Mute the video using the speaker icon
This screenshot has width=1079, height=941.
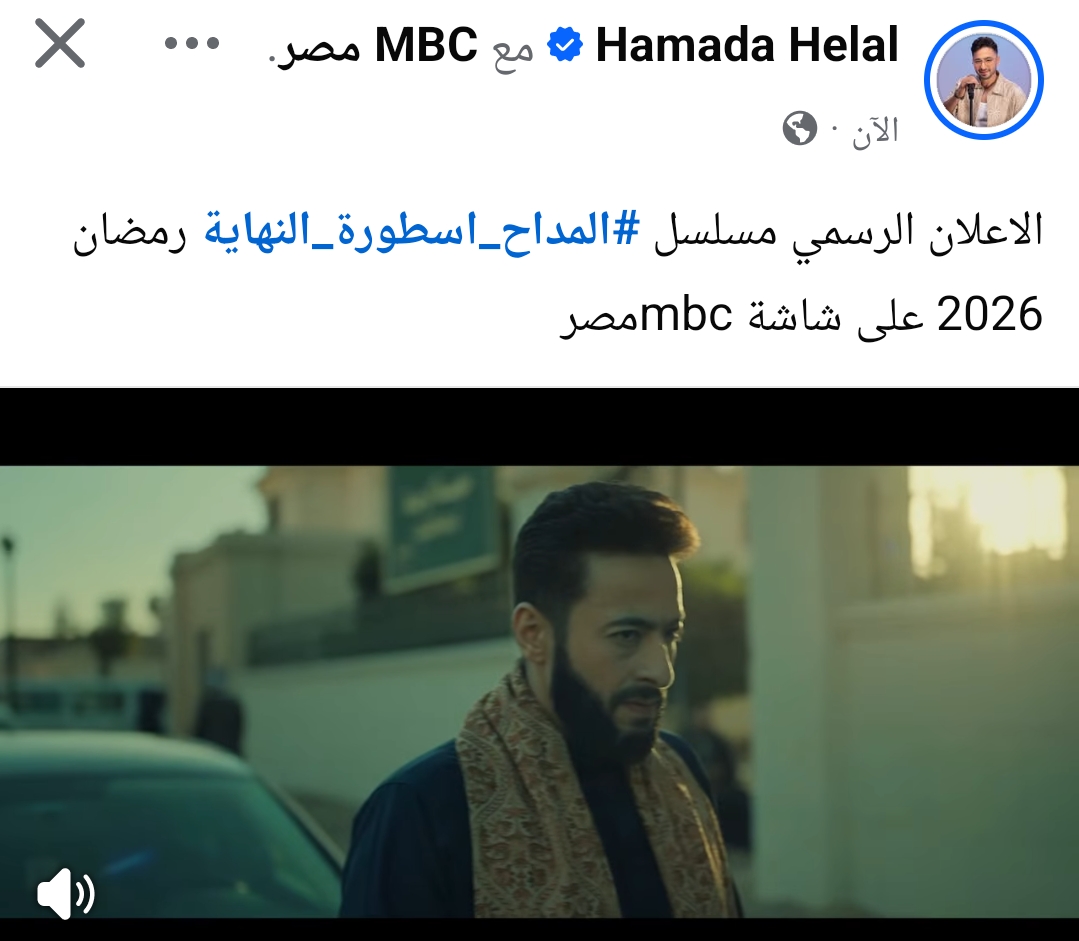(x=65, y=894)
